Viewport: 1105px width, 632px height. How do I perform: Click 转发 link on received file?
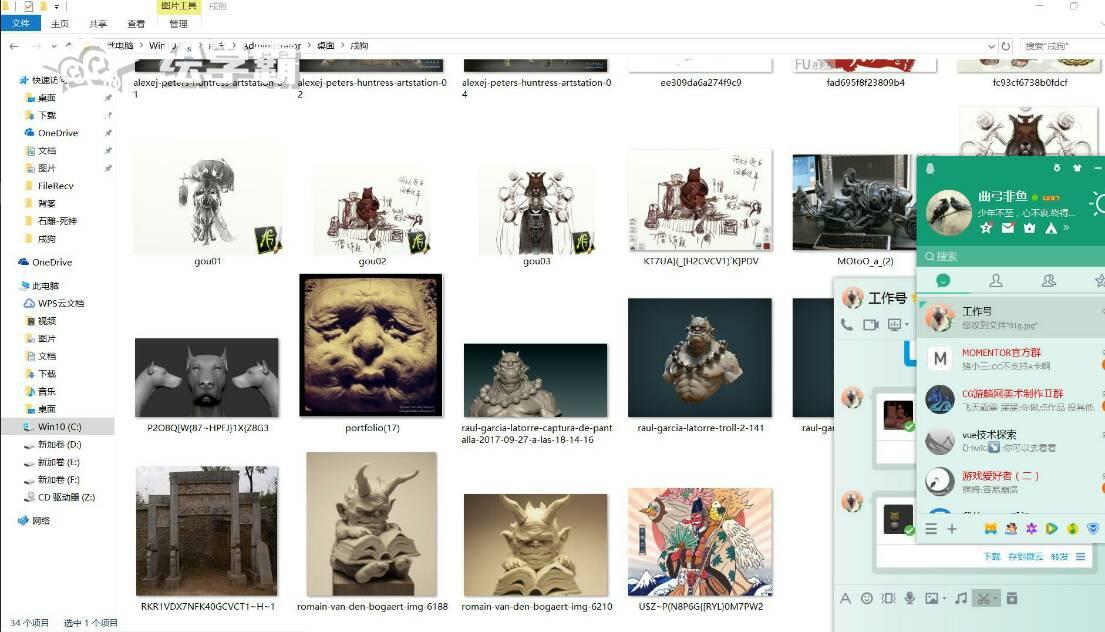pos(1059,557)
